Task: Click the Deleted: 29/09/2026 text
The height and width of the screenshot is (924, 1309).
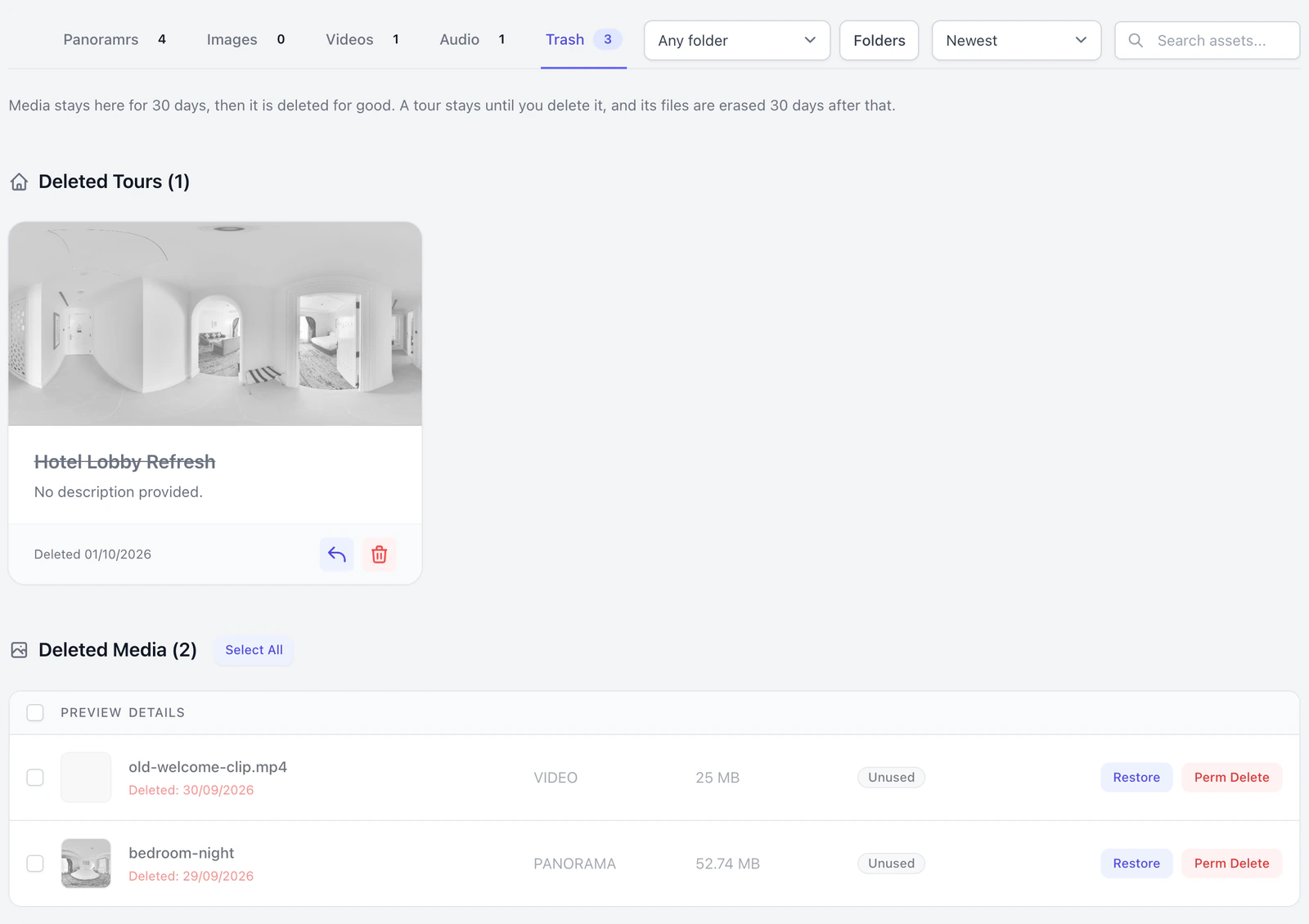Action: tap(191, 876)
